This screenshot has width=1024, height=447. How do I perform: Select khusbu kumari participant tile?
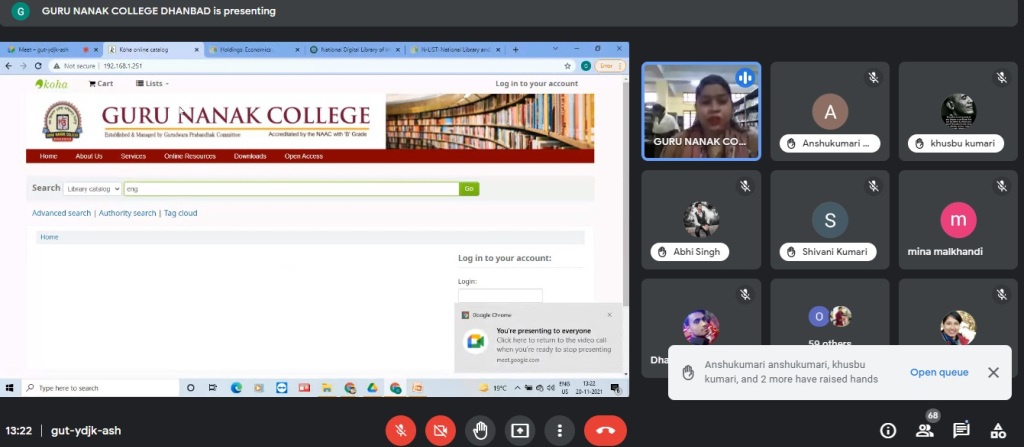pos(958,111)
